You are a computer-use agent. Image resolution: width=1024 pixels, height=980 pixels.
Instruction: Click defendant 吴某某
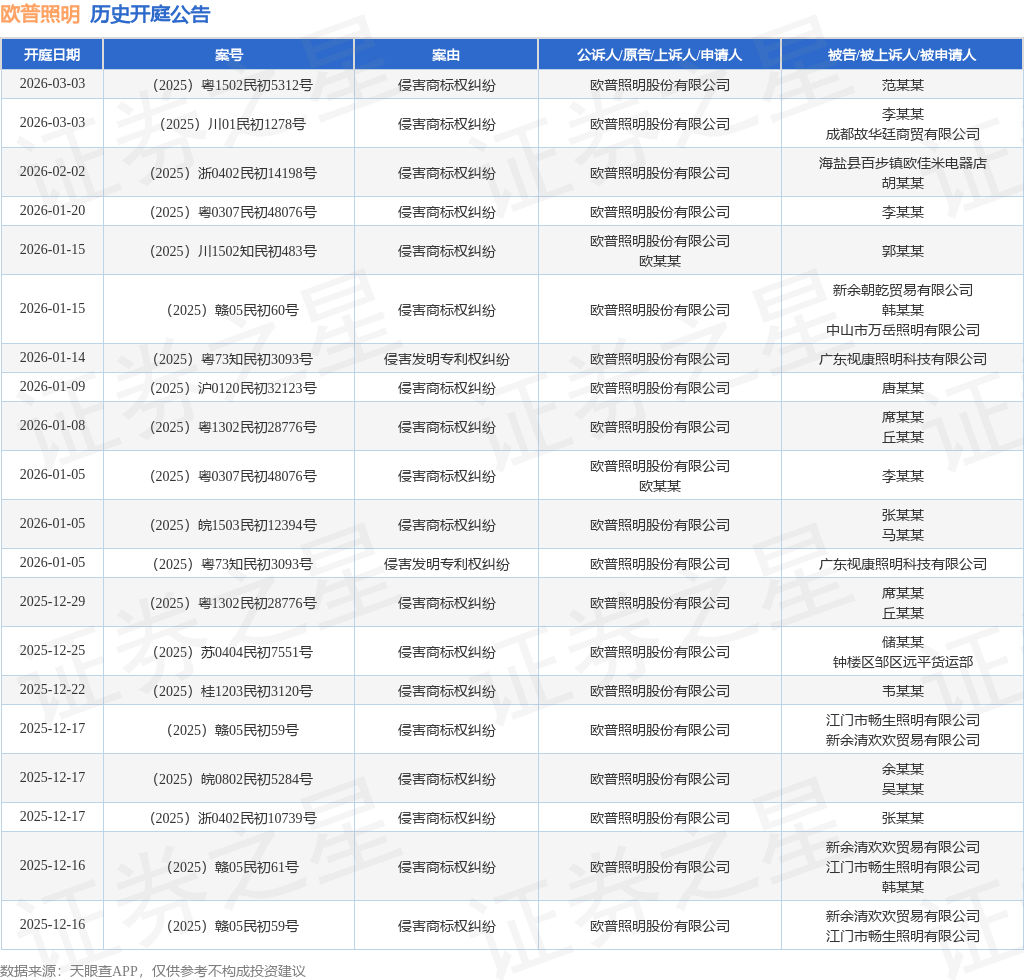[x=903, y=789]
